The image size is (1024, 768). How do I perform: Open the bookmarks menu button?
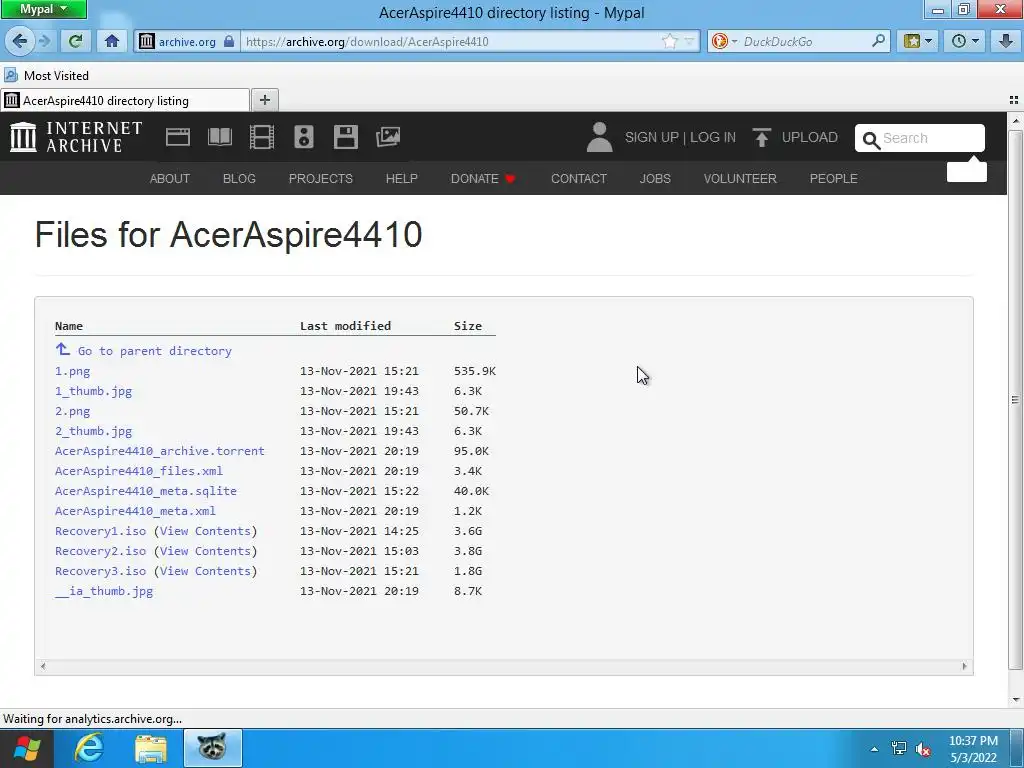[x=918, y=41]
